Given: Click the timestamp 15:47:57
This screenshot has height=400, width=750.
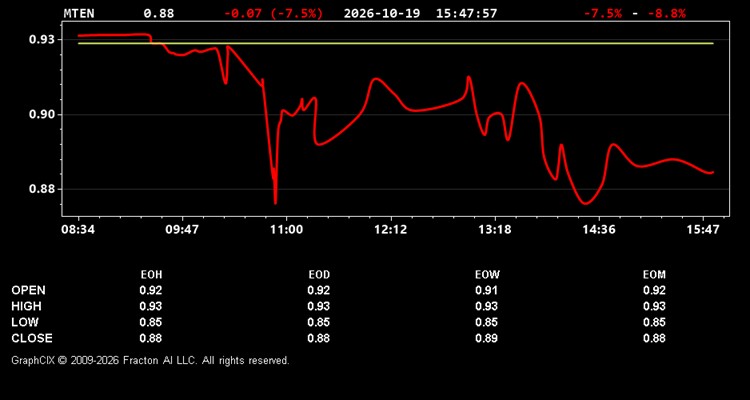Looking at the screenshot, I should tap(466, 13).
